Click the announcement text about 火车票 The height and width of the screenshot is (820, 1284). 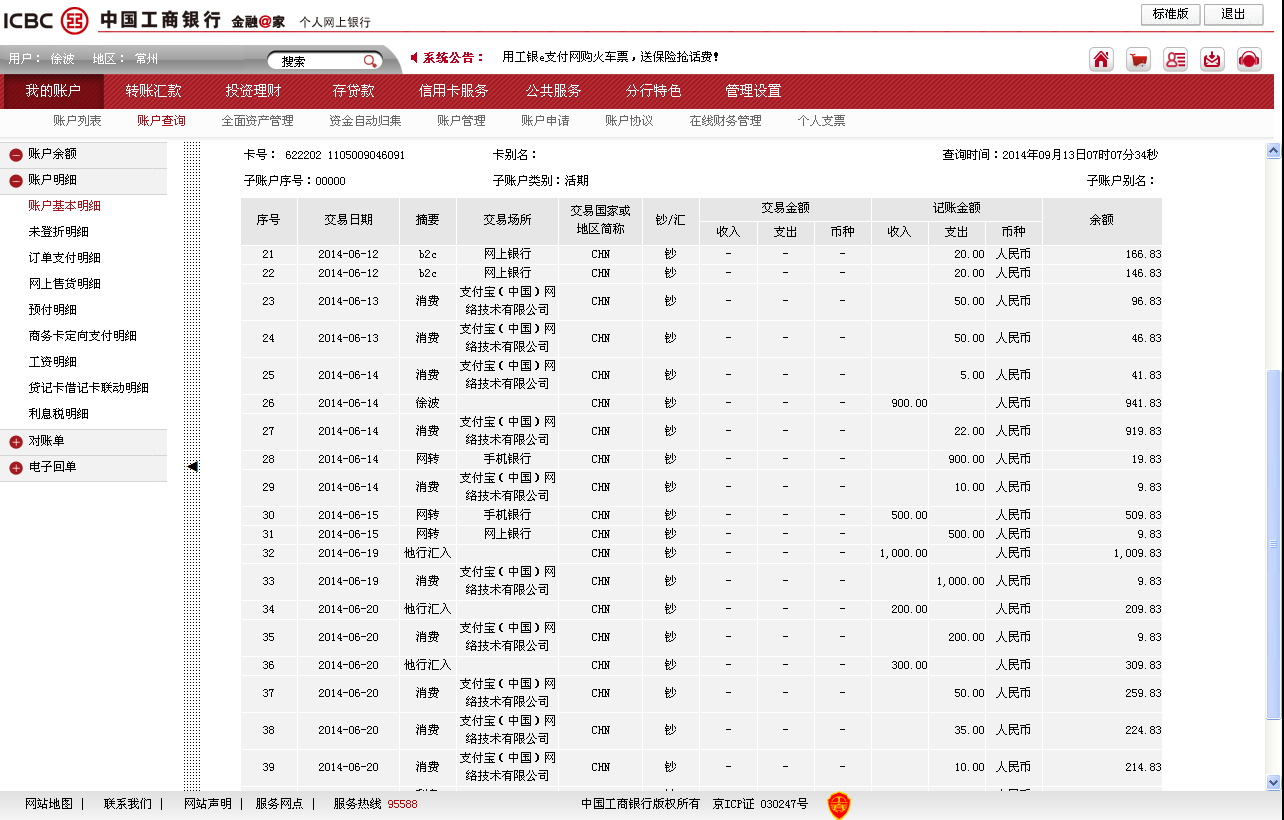tap(610, 57)
